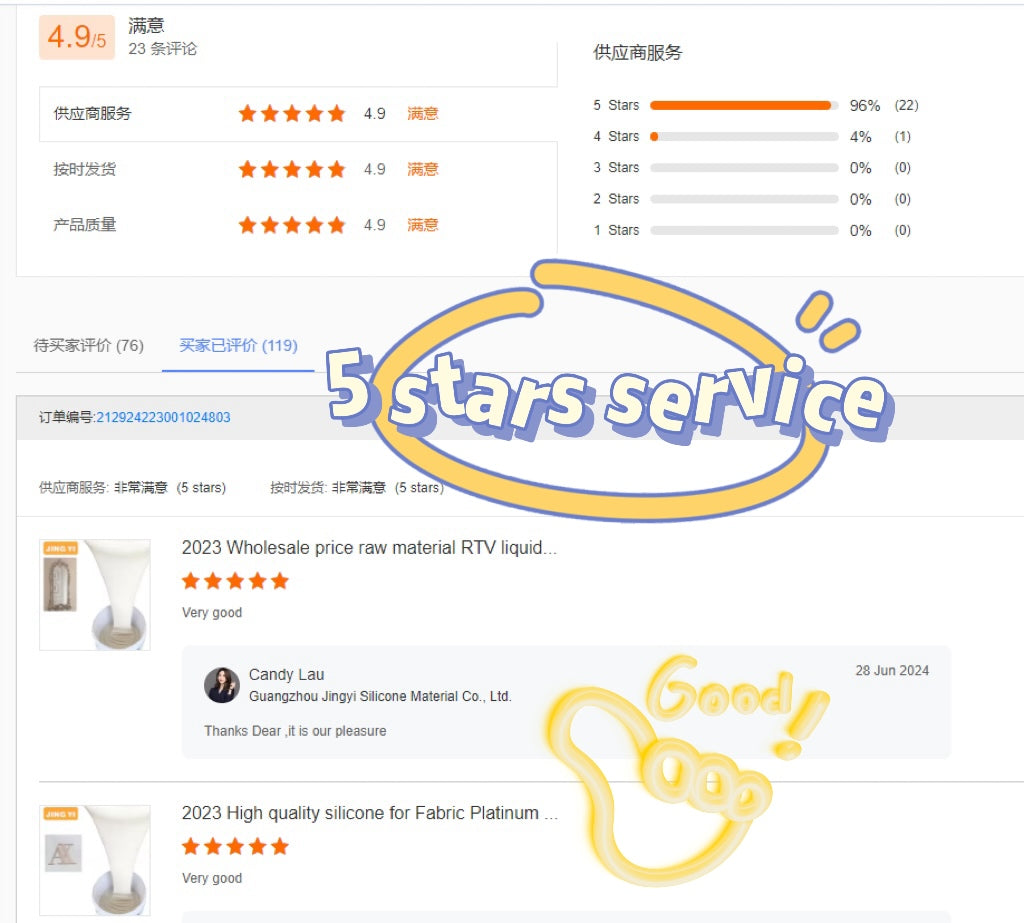Select the 买家已评价 (119) tab
This screenshot has height=923, width=1024.
point(238,346)
